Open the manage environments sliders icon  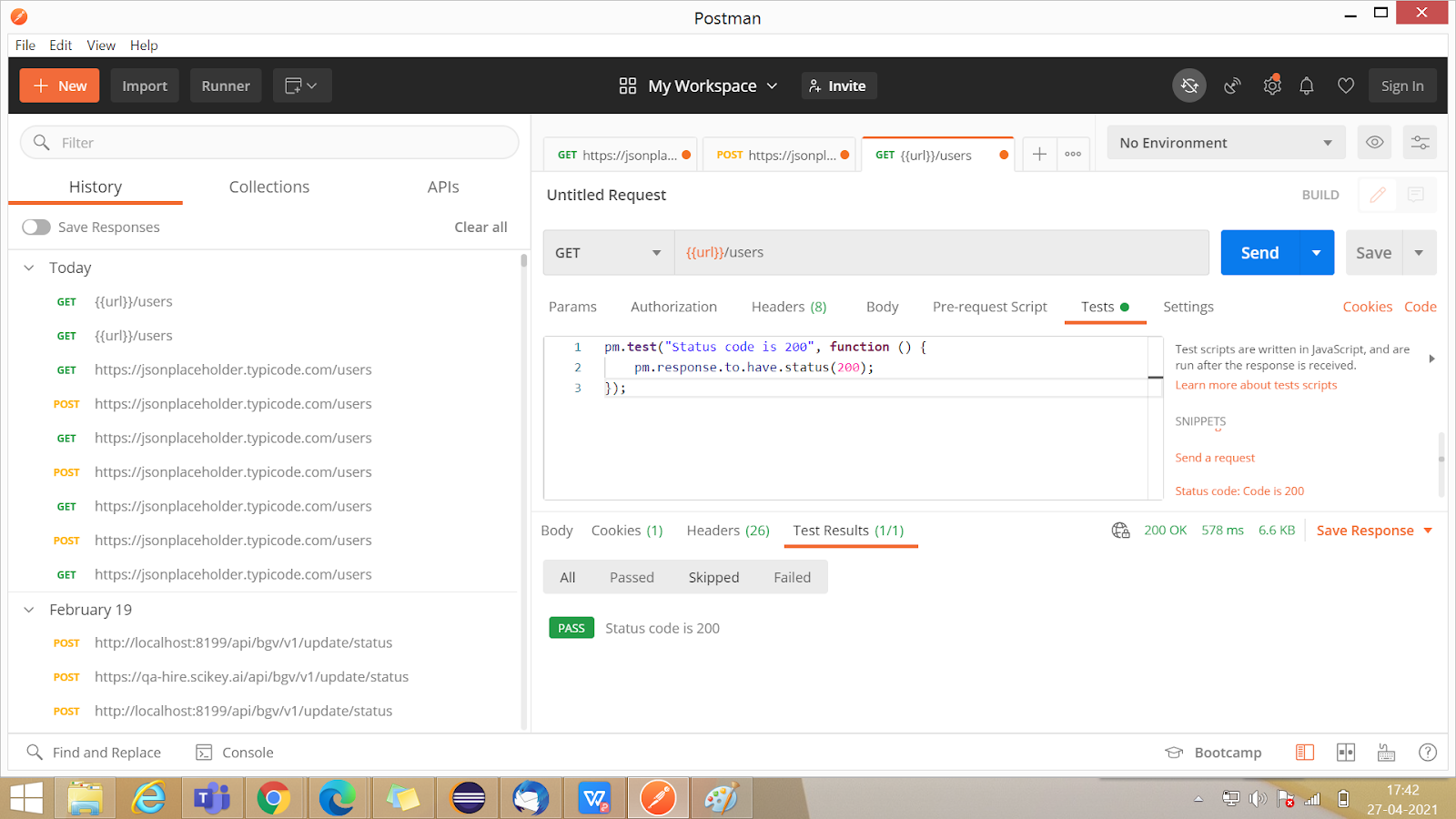tap(1420, 142)
